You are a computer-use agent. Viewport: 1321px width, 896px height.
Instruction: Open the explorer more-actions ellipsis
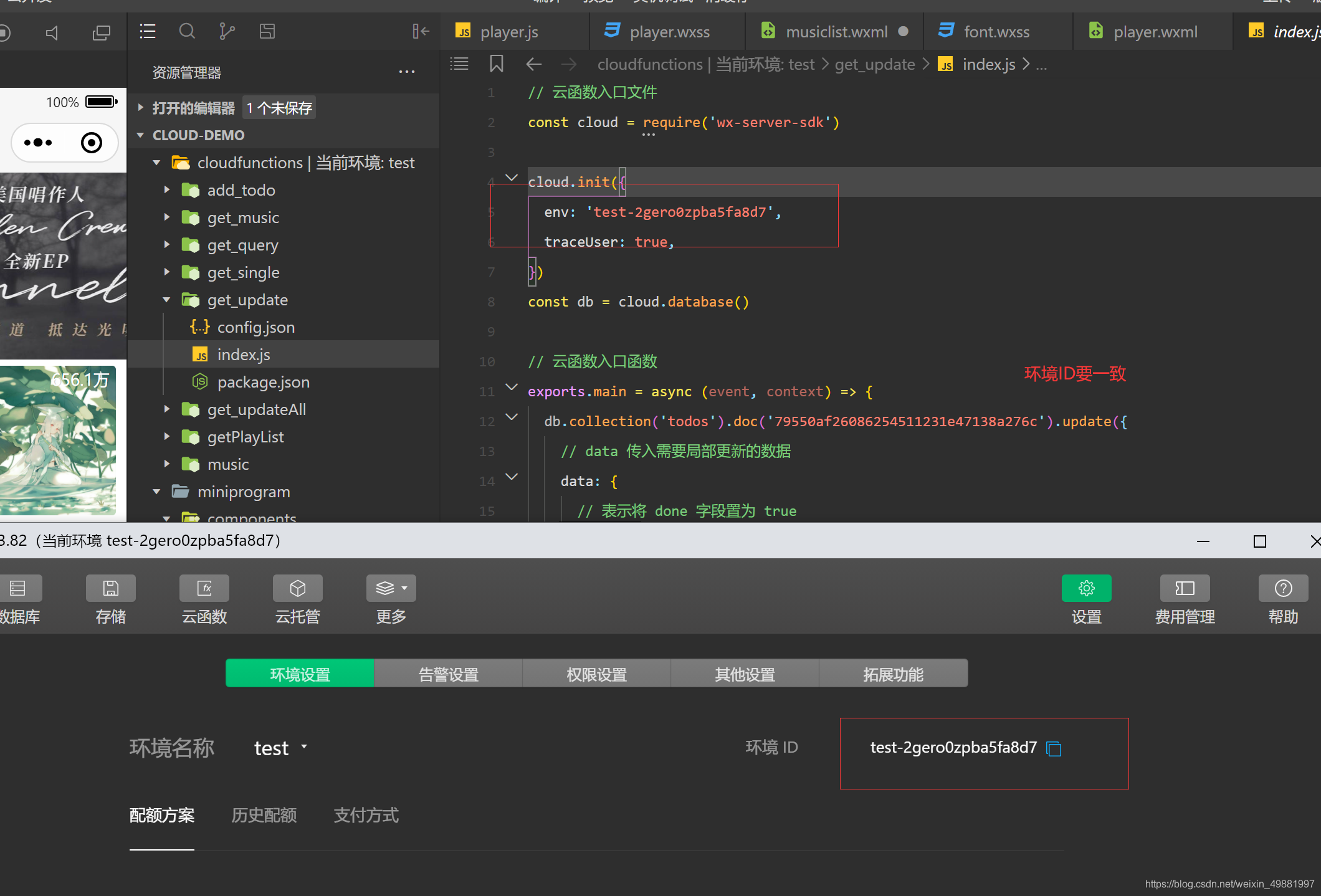pos(407,72)
